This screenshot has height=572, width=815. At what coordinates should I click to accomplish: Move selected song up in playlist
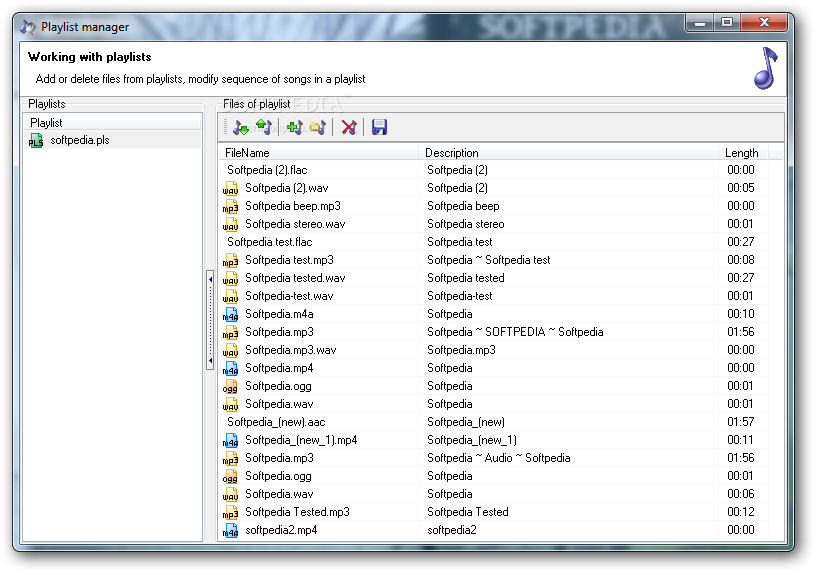(x=264, y=127)
